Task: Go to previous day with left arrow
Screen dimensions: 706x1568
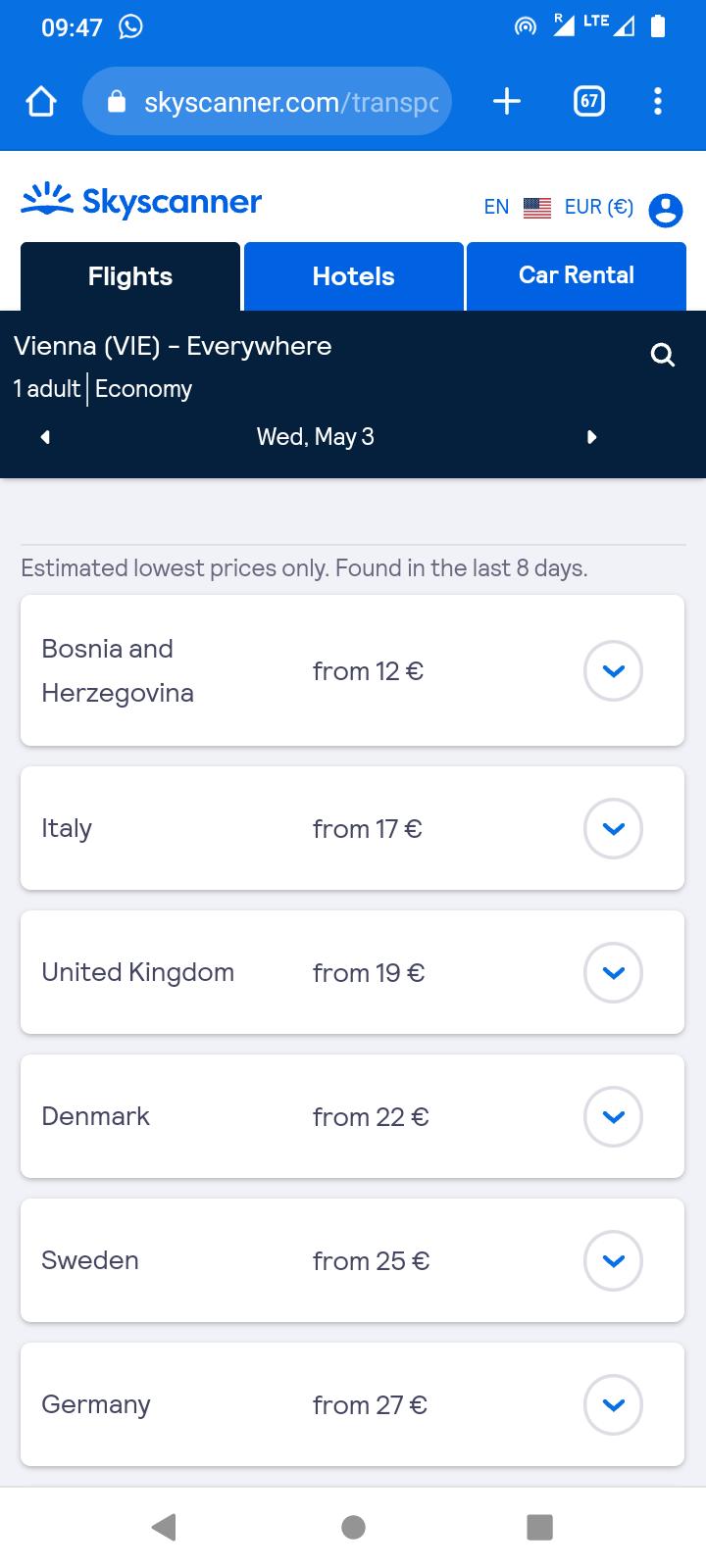Action: point(45,437)
